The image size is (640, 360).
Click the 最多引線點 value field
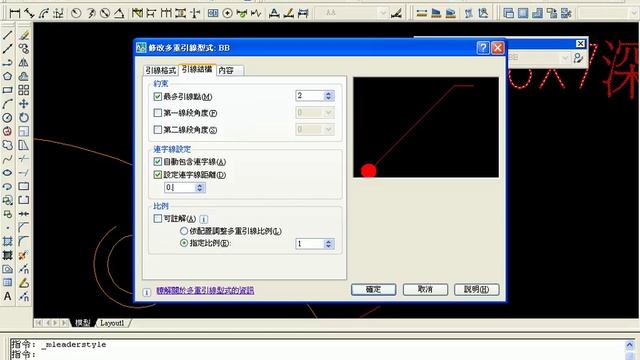[x=310, y=96]
